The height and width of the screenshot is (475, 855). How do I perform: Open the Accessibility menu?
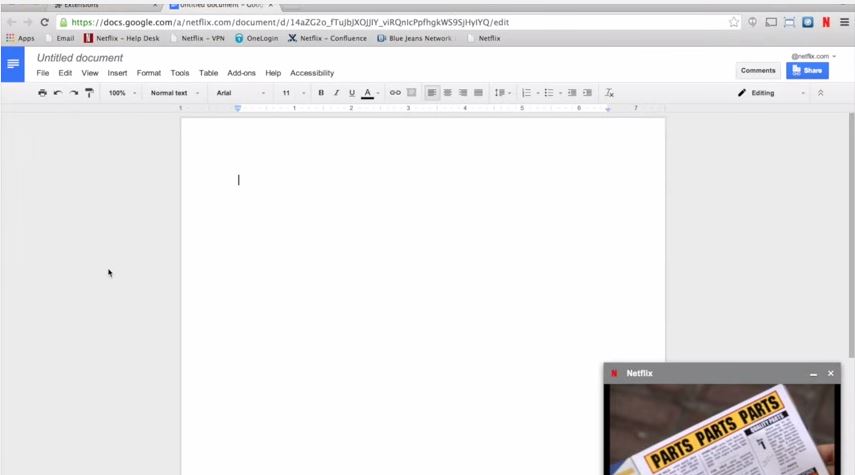[312, 73]
